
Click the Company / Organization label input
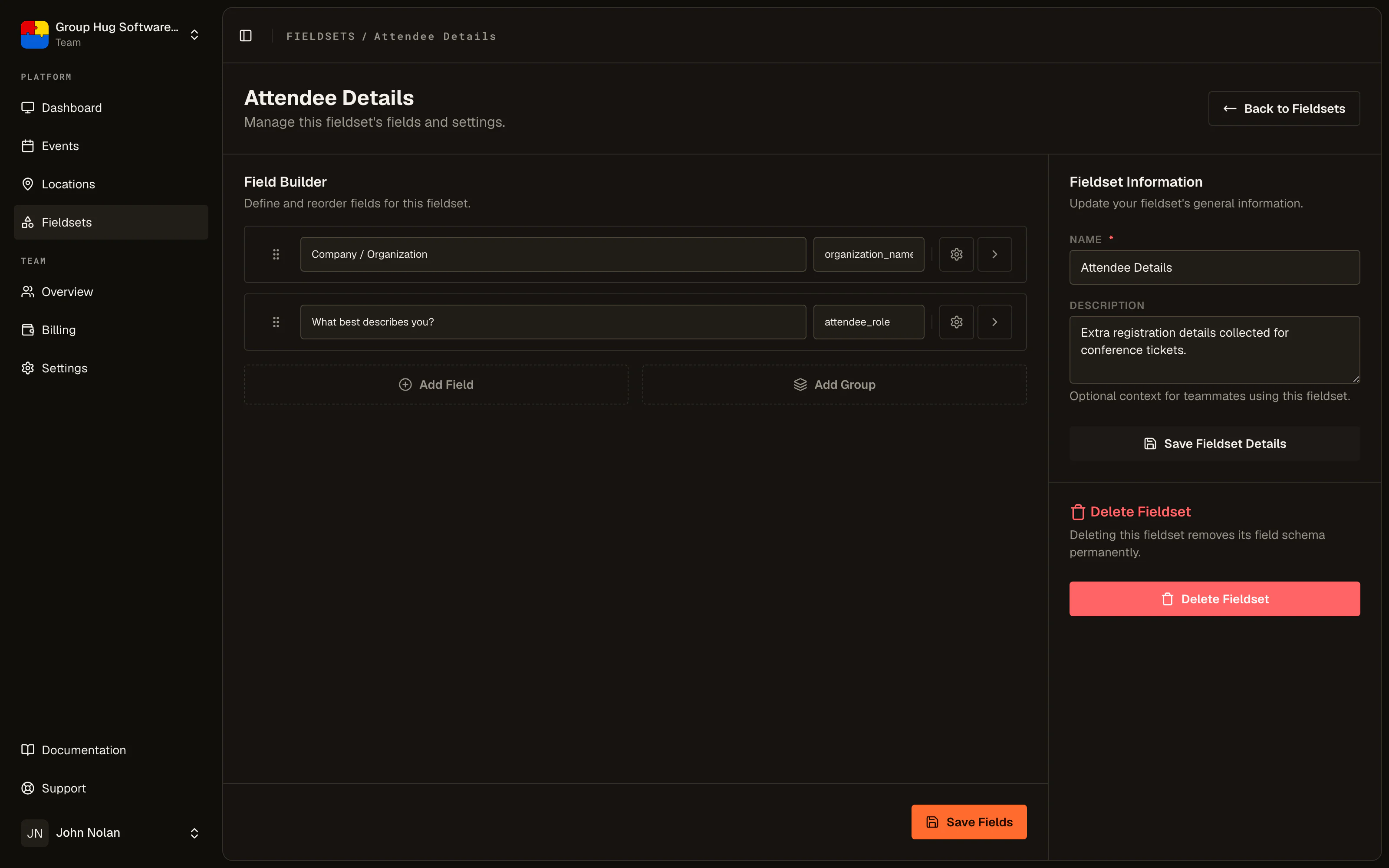coord(553,254)
